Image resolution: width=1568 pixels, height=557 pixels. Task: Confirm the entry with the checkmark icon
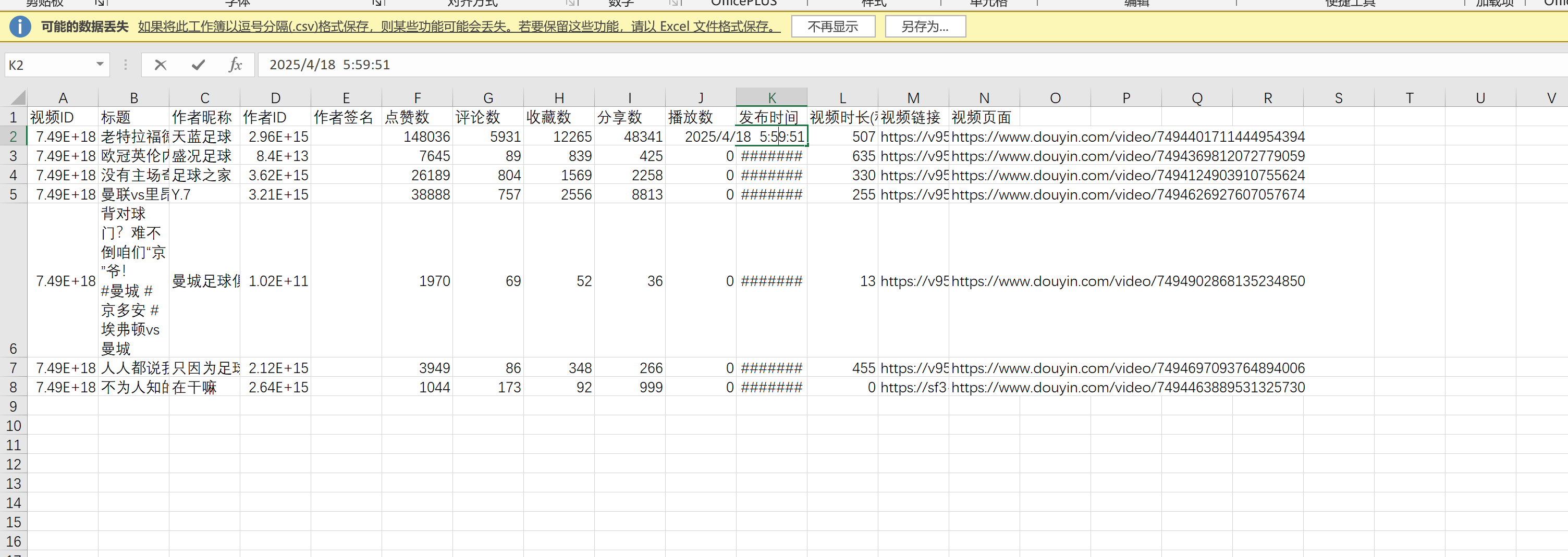click(199, 65)
